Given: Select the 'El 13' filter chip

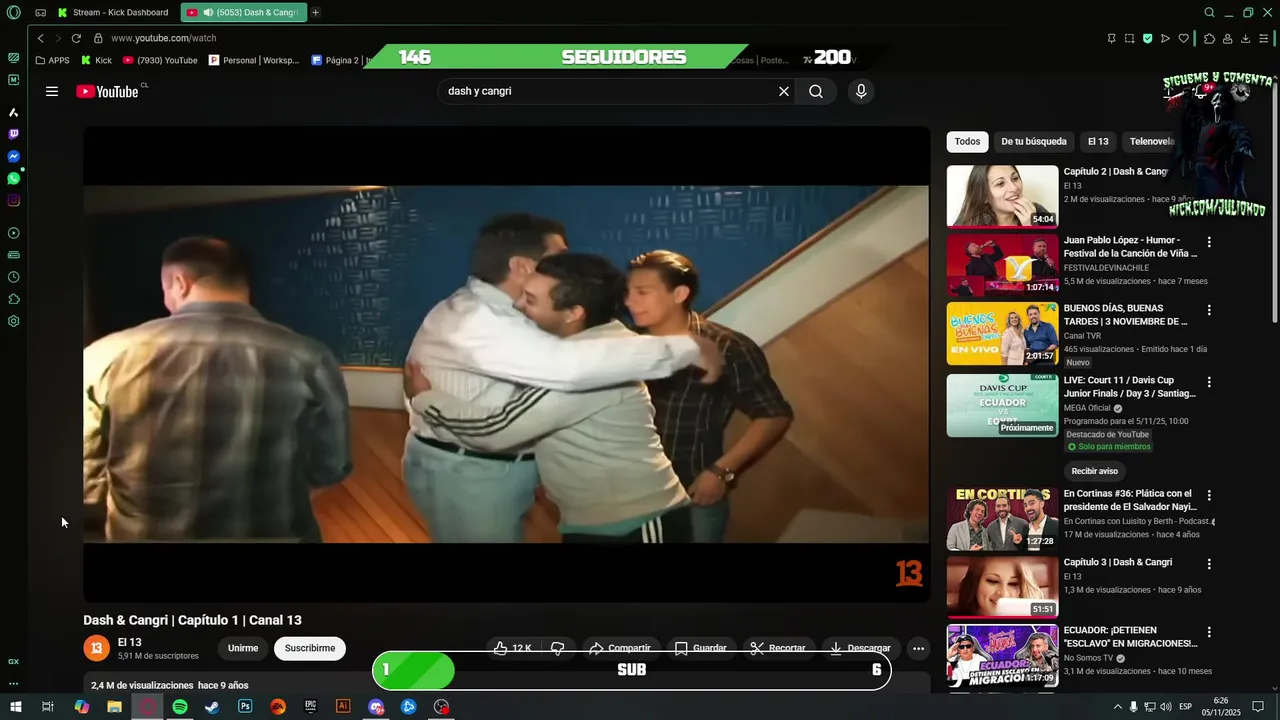Looking at the screenshot, I should coord(1098,142).
